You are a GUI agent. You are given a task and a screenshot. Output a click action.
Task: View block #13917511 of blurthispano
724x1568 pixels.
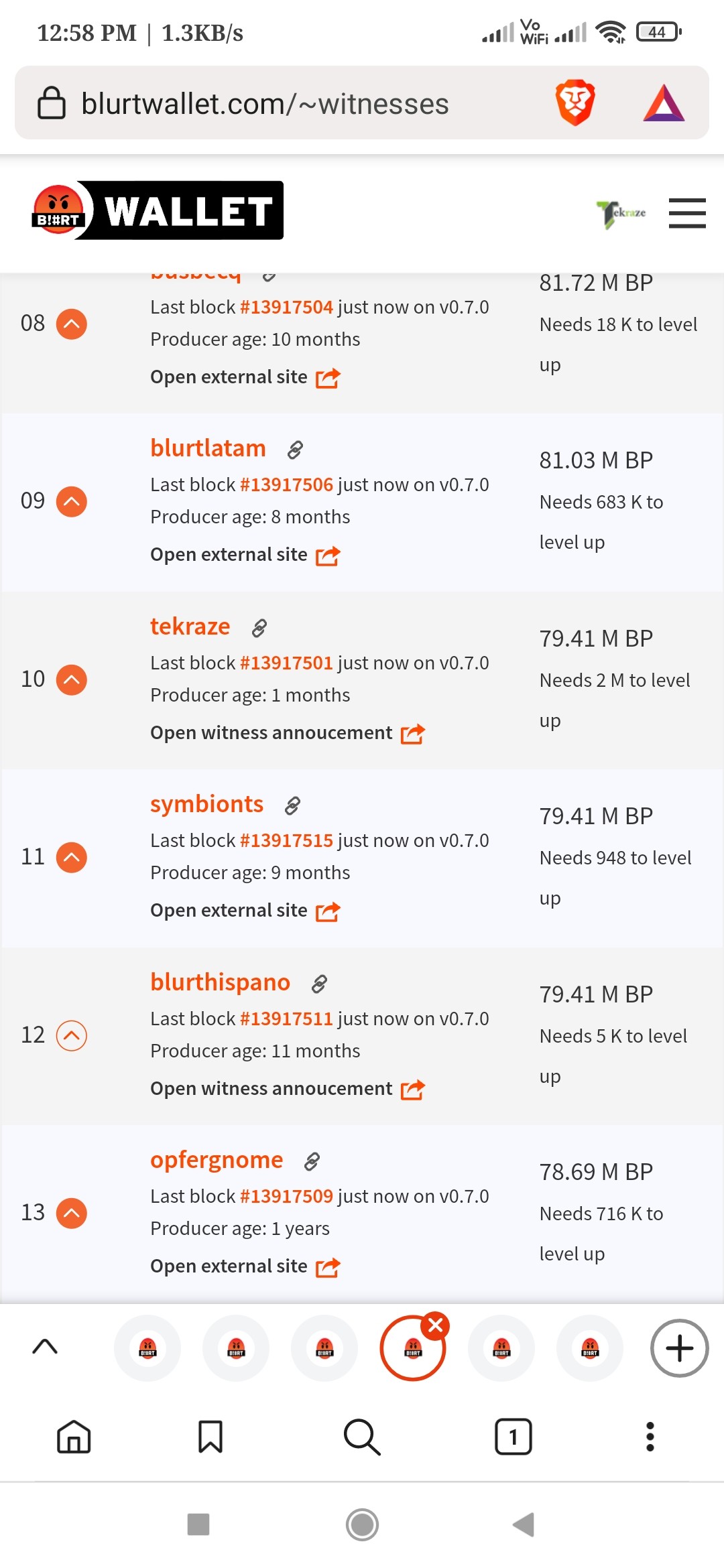coord(286,1019)
